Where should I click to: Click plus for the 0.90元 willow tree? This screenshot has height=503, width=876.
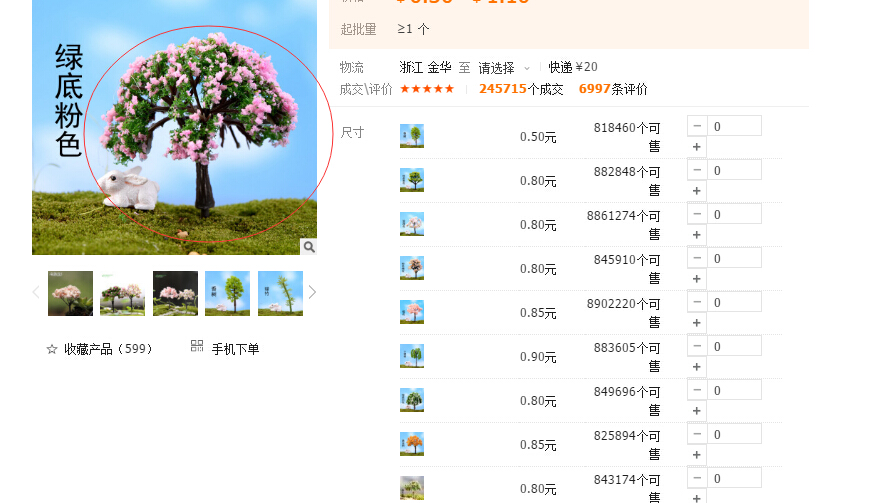697,367
